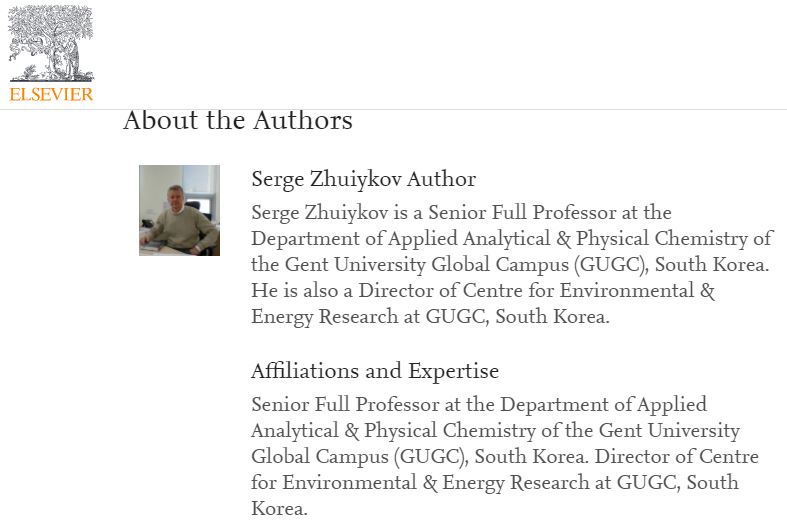Click the bio line starting "the Gent University Global Campus"
This screenshot has width=787, height=531.
(x=509, y=265)
